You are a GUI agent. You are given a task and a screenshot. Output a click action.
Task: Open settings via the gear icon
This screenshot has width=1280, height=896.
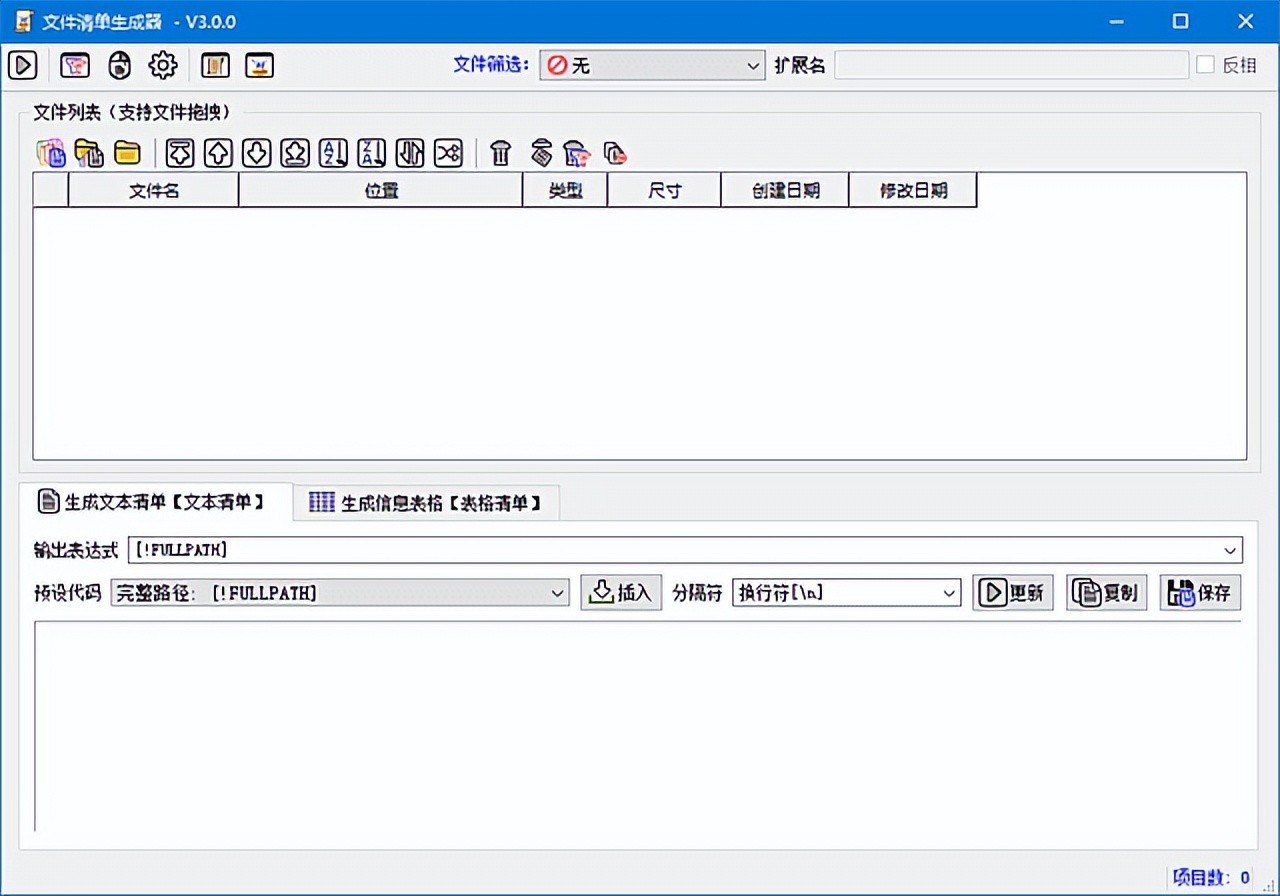(x=163, y=66)
